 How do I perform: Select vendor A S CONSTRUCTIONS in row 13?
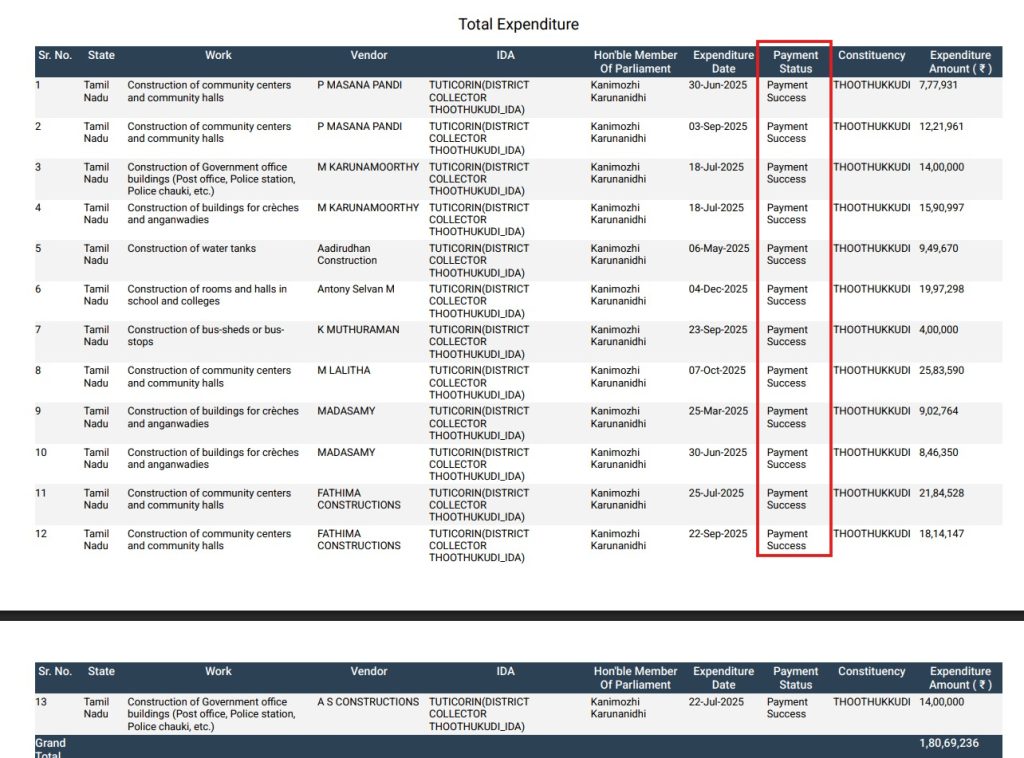point(368,702)
